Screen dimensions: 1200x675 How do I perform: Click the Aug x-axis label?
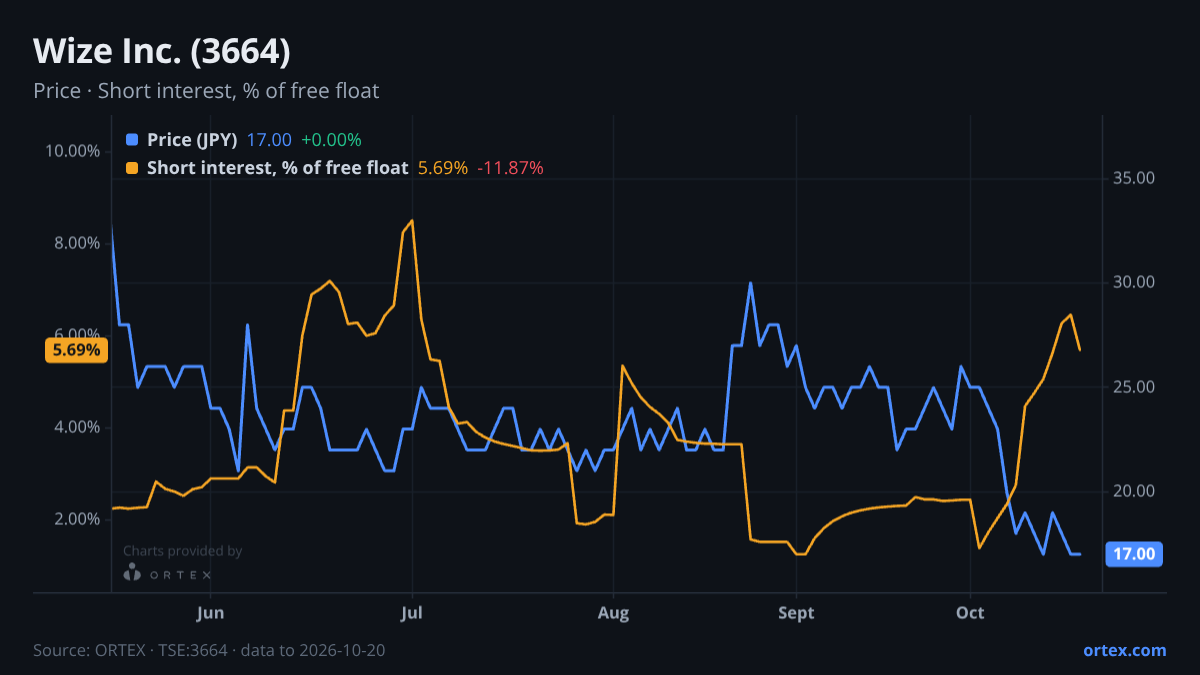[614, 613]
